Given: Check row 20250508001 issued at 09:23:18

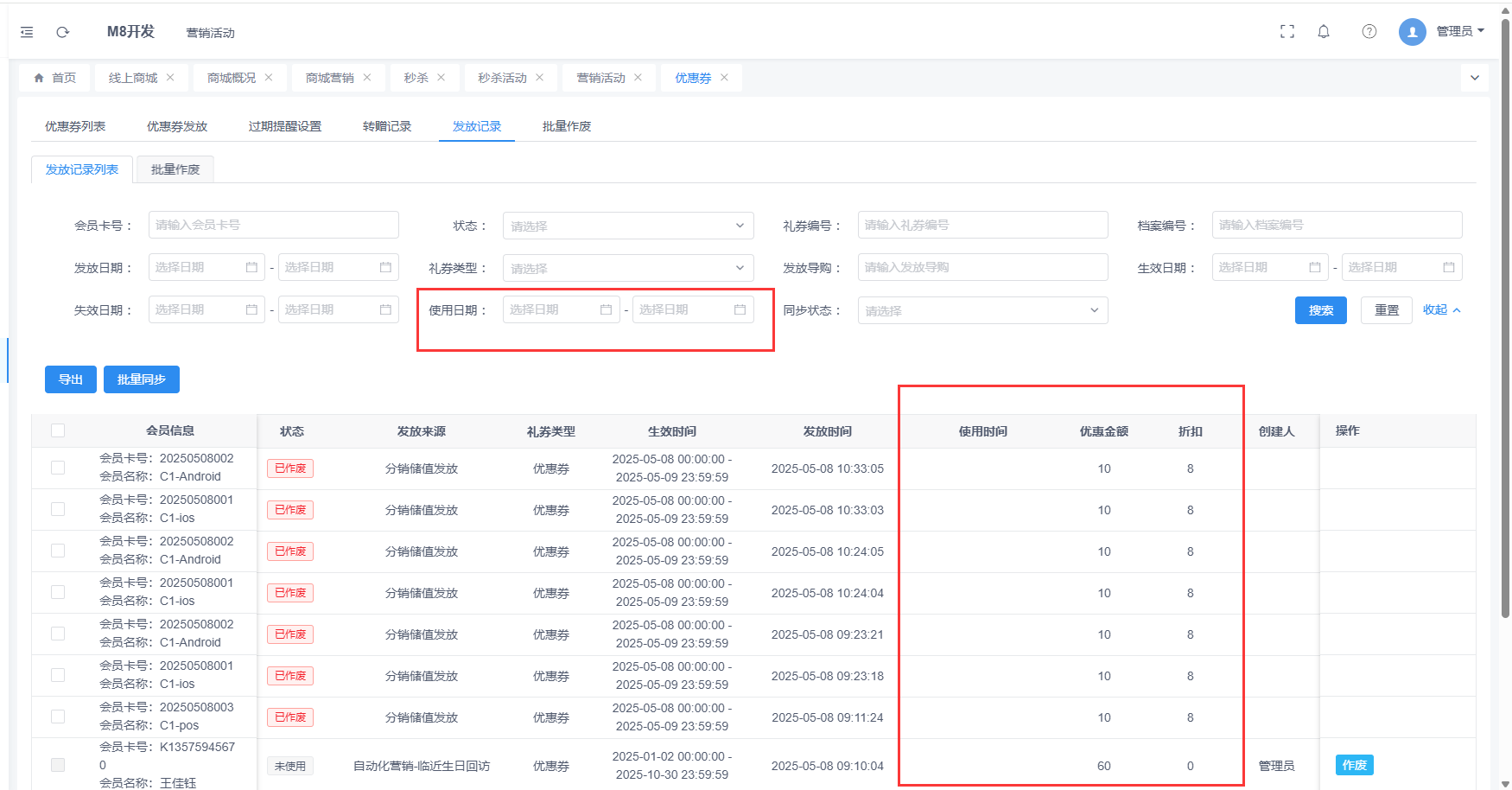Looking at the screenshot, I should pyautogui.click(x=58, y=675).
